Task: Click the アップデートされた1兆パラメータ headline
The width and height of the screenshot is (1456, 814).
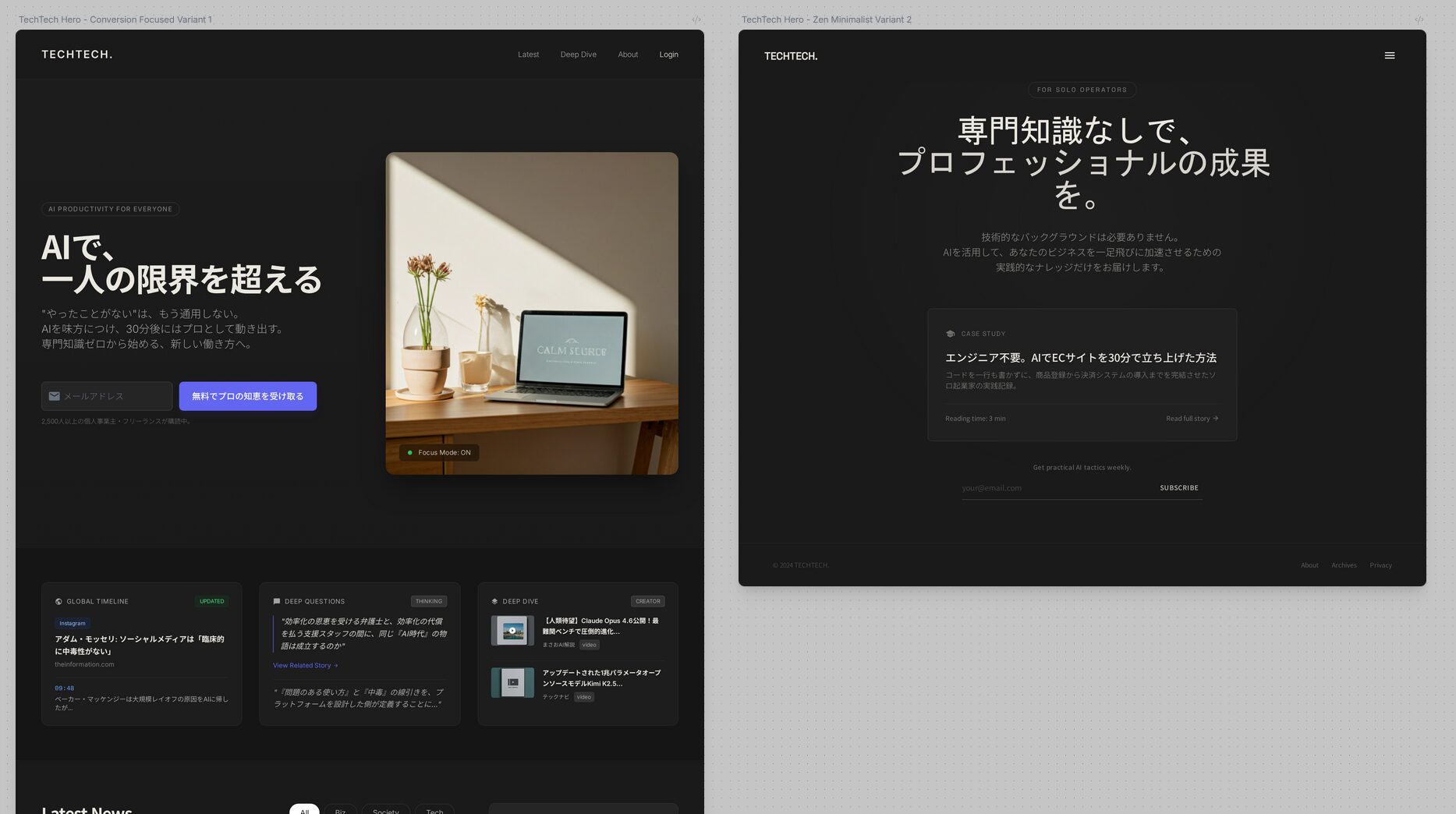Action: point(602,678)
